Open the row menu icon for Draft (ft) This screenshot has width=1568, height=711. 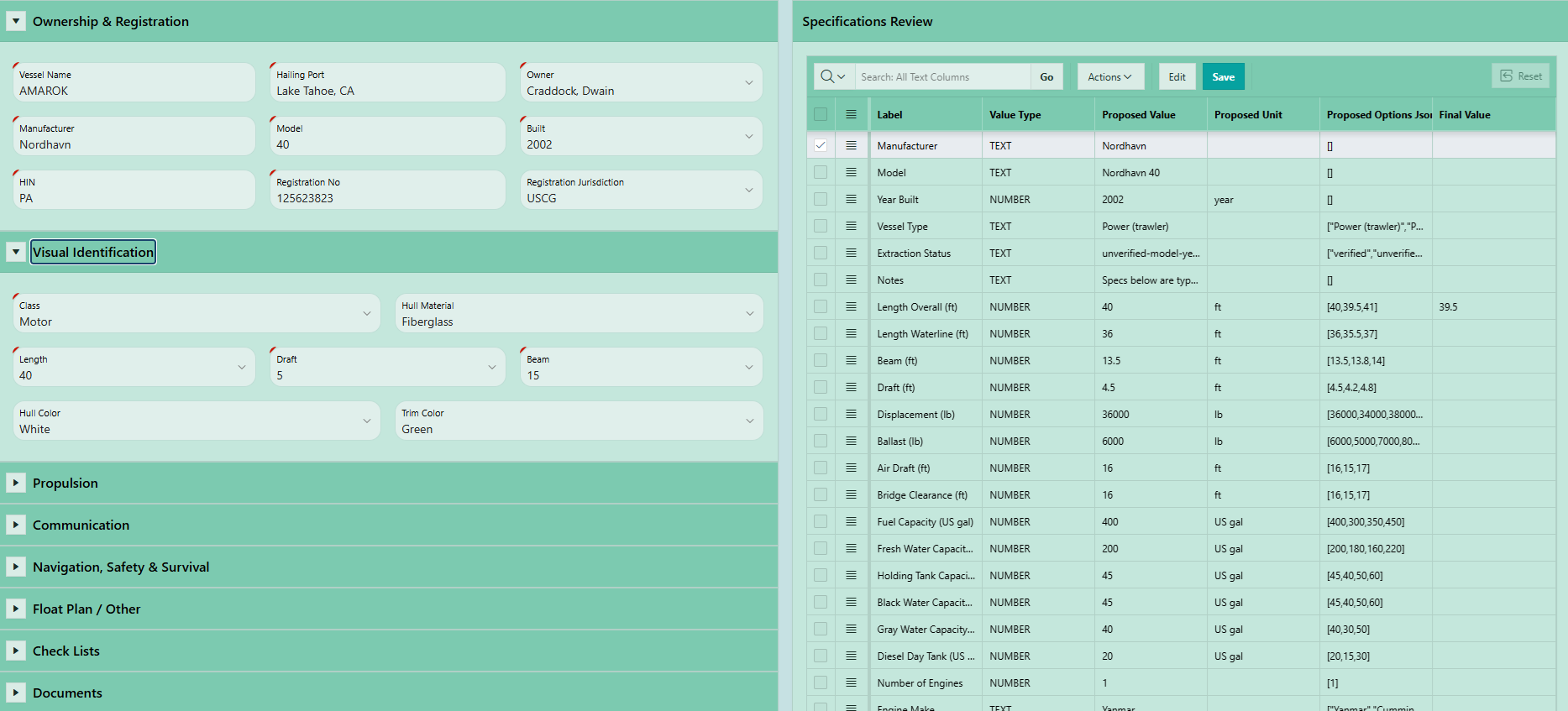click(851, 387)
